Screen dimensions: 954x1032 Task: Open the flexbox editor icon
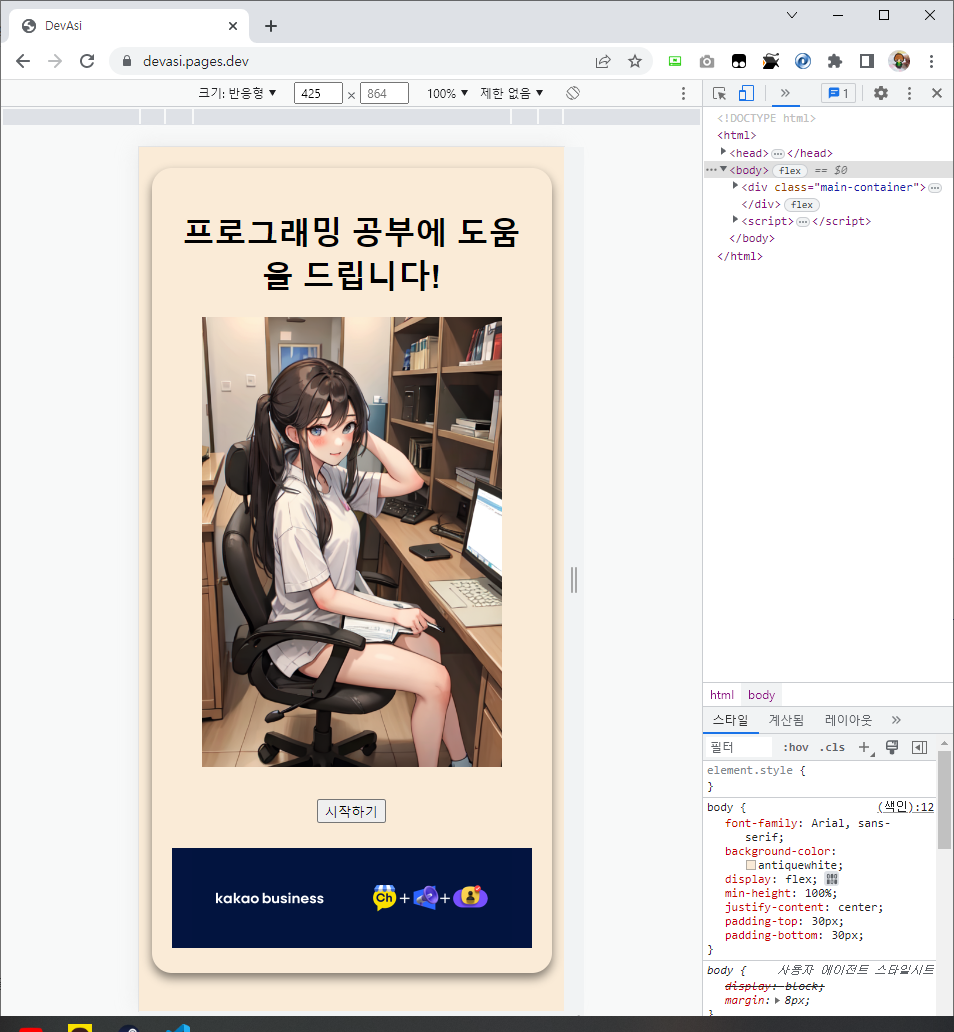pos(832,879)
